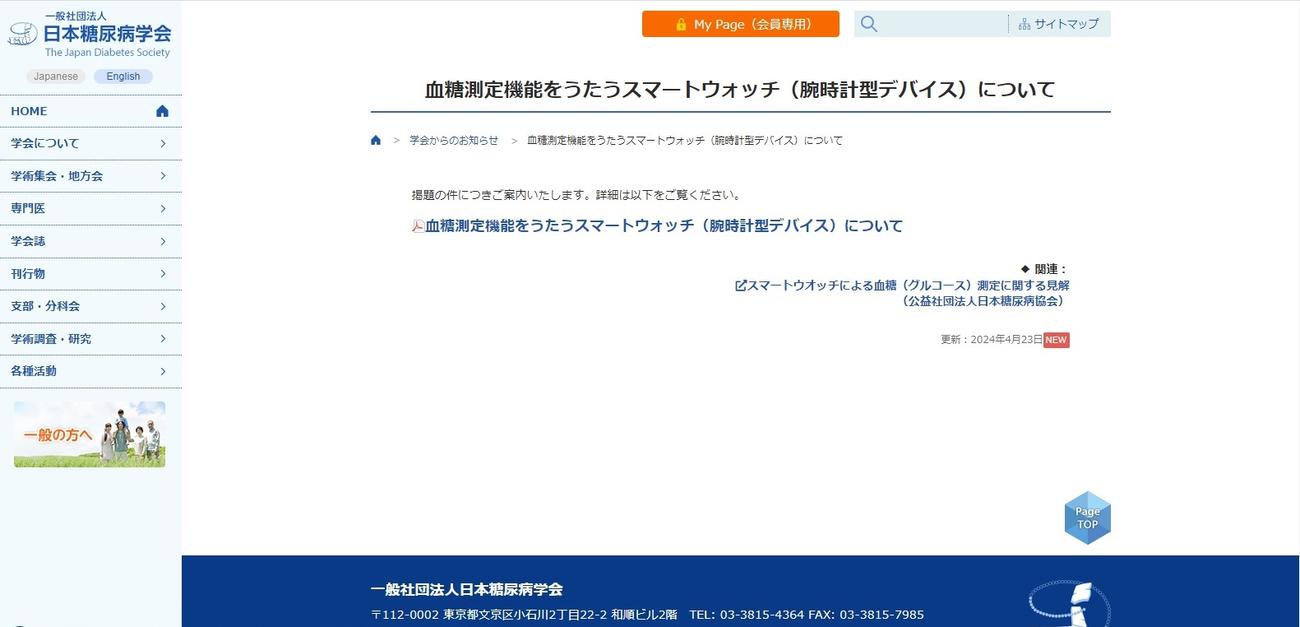The width and height of the screenshot is (1300, 627).
Task: Switch language to Japanese
Action: (56, 76)
